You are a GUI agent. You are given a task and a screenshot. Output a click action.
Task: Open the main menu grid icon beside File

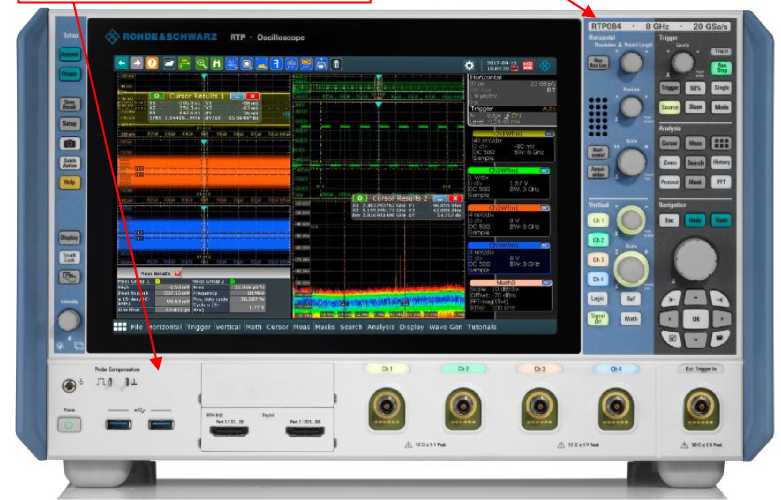120,327
